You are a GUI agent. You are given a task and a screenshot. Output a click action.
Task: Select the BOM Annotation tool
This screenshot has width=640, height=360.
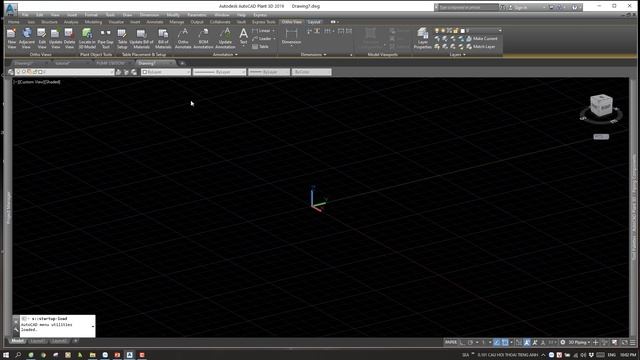[x=203, y=38]
